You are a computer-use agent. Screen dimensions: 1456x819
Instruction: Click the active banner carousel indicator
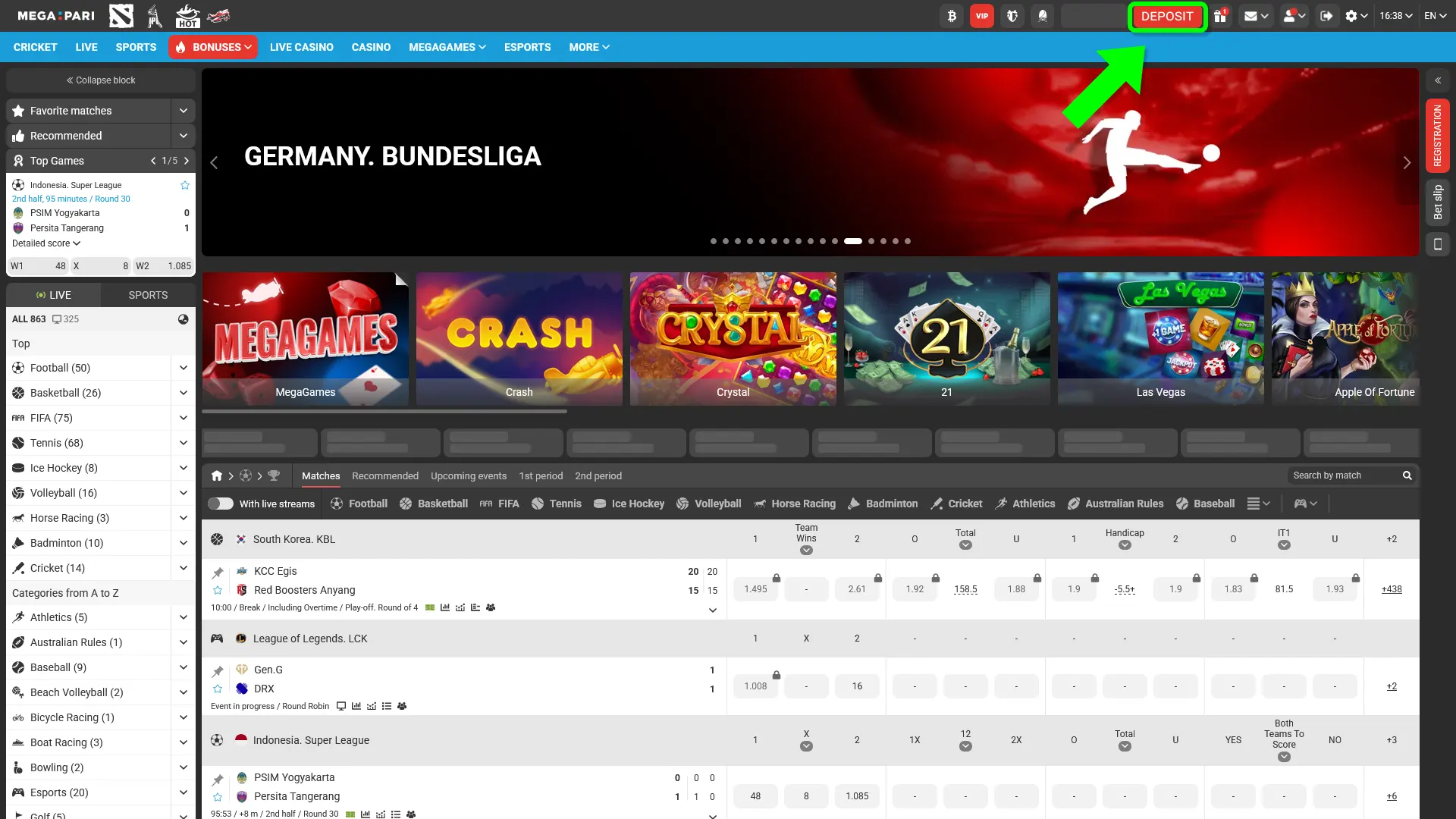pos(853,241)
